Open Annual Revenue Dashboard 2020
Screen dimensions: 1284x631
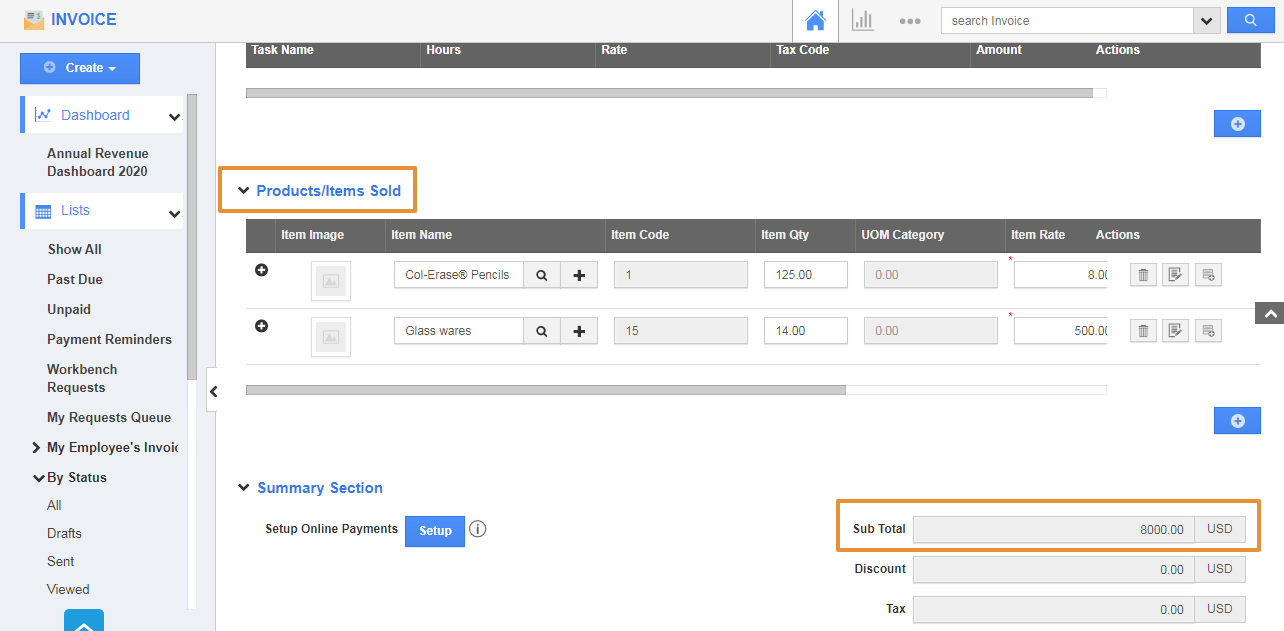97,162
